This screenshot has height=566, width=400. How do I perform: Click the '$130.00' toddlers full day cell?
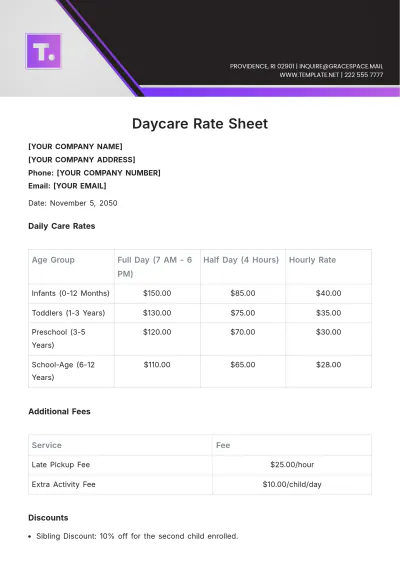(x=157, y=313)
